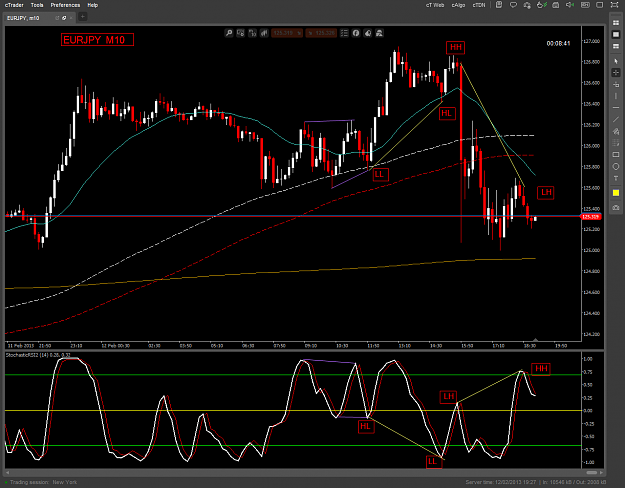Click the left scroll arrow at bottom
Viewport: 625px width, 488px height.
tap(7, 473)
